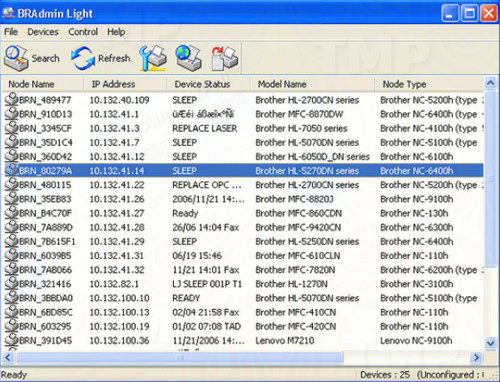500x382 pixels.
Task: Click Brother NC-3100h node type
Action: [417, 284]
